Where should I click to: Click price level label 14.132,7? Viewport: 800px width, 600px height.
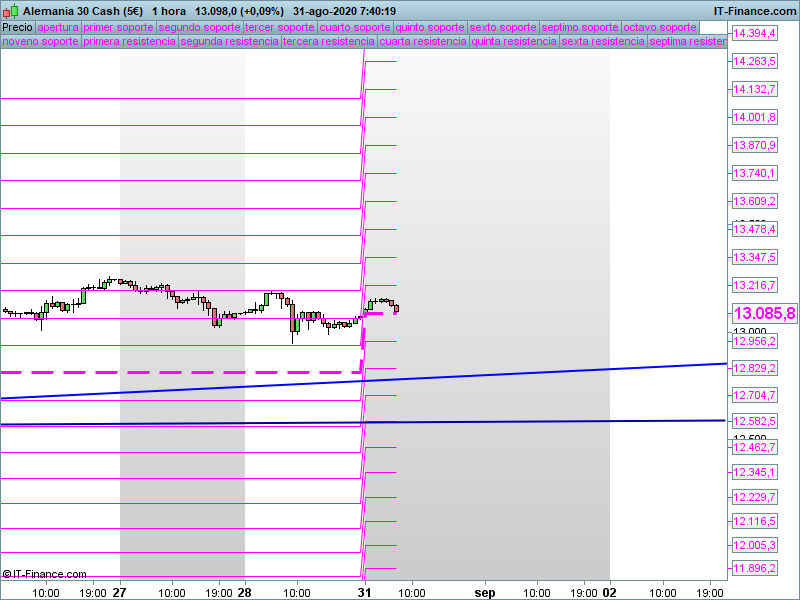[755, 89]
